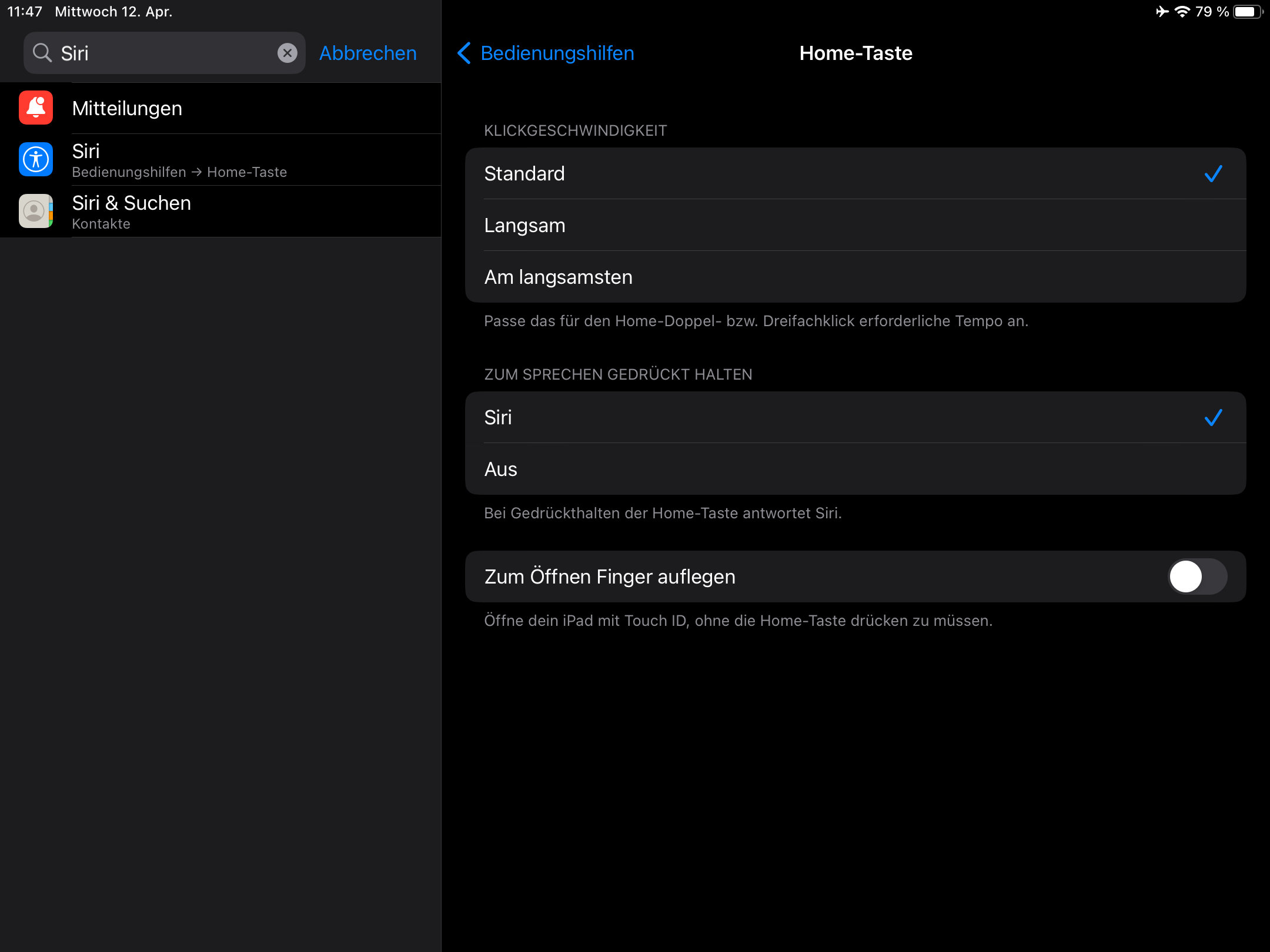Click the blue back chevron arrow
The image size is (1270, 952).
coord(464,53)
